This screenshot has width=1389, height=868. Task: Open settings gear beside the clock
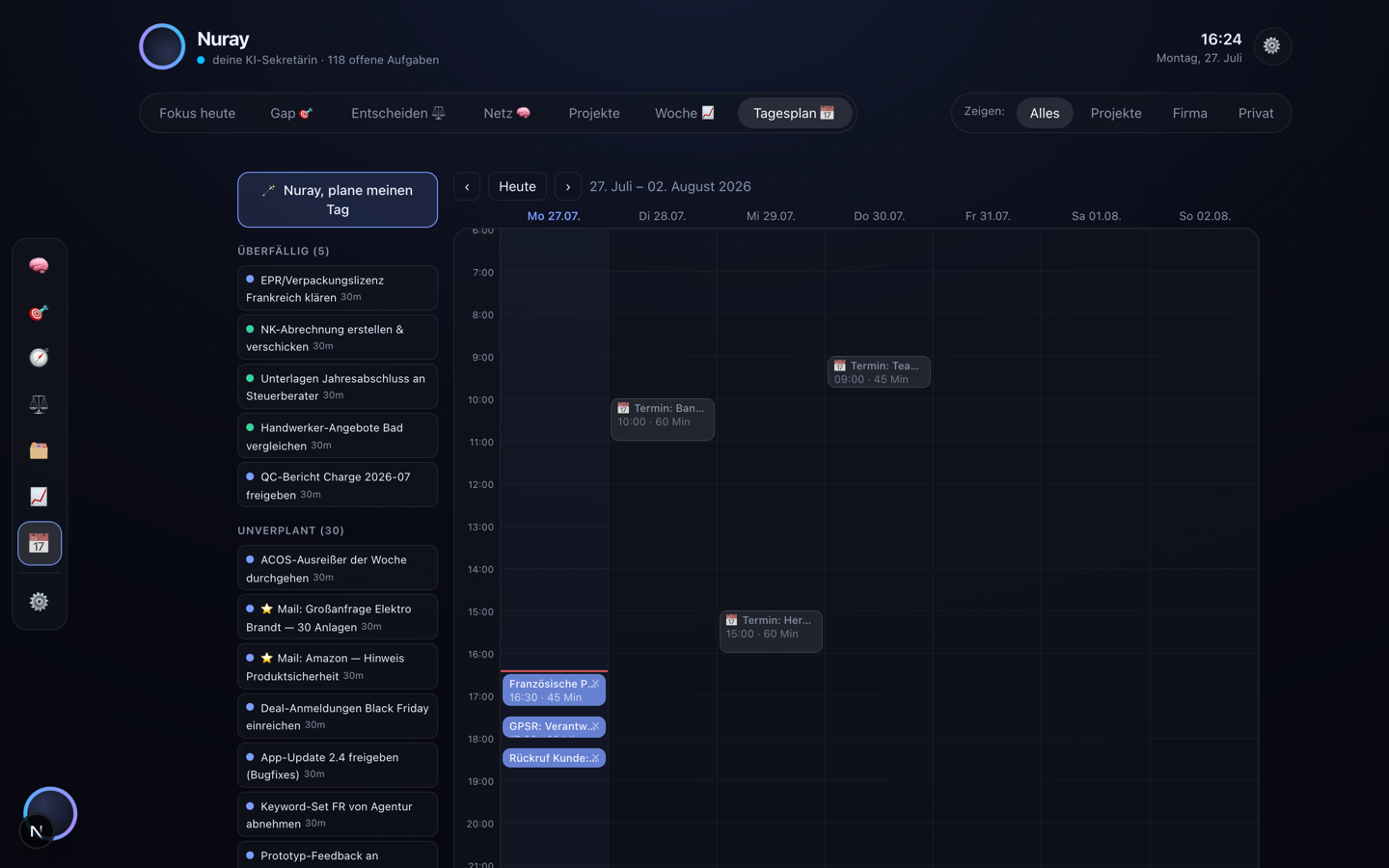point(1272,45)
